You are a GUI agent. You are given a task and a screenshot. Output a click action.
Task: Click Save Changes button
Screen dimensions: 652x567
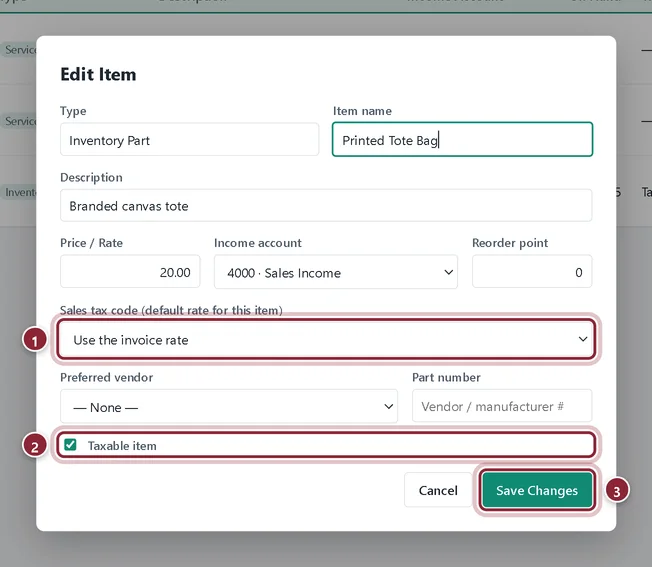pyautogui.click(x=537, y=490)
